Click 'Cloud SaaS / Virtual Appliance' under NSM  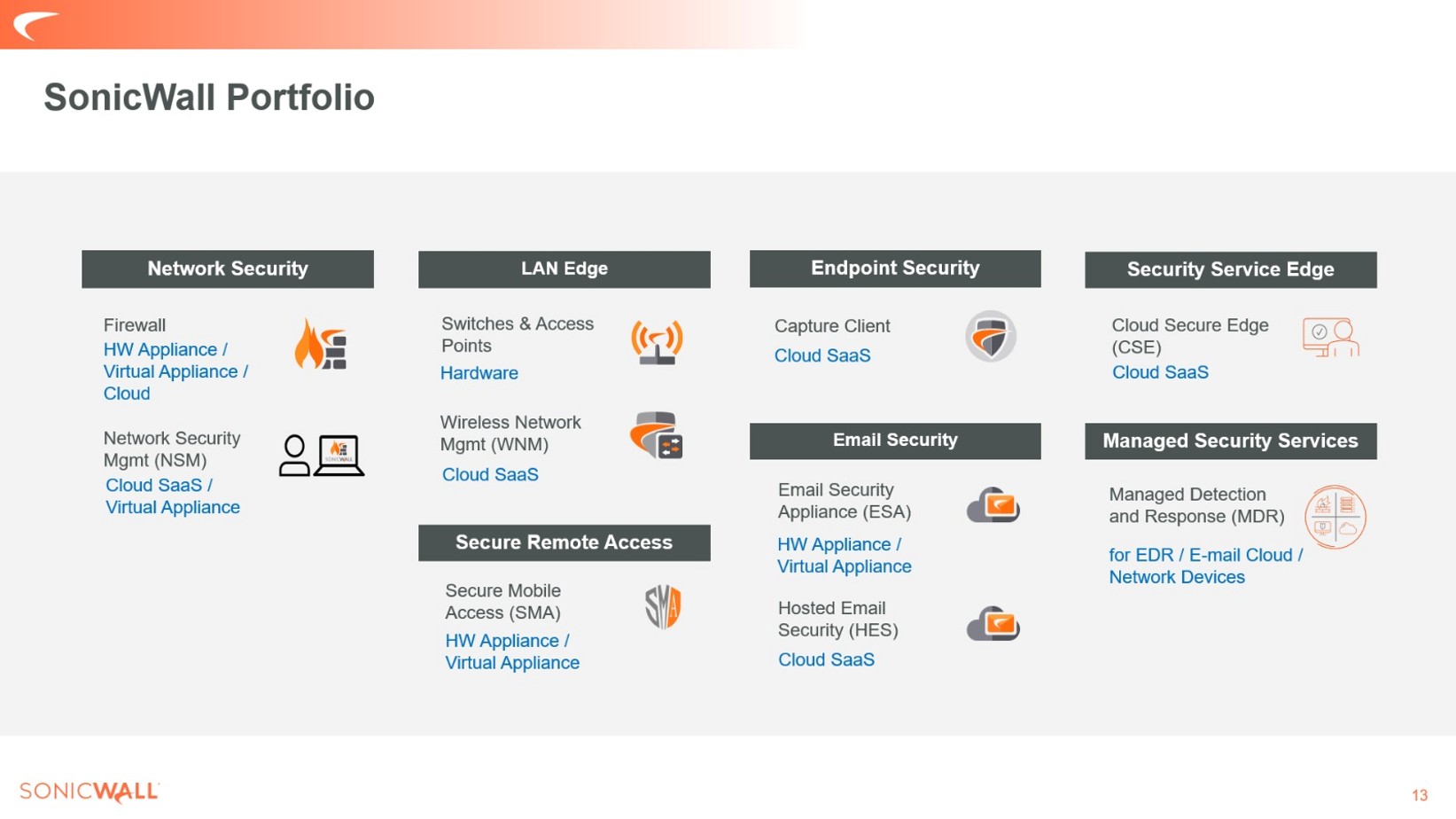(x=173, y=496)
